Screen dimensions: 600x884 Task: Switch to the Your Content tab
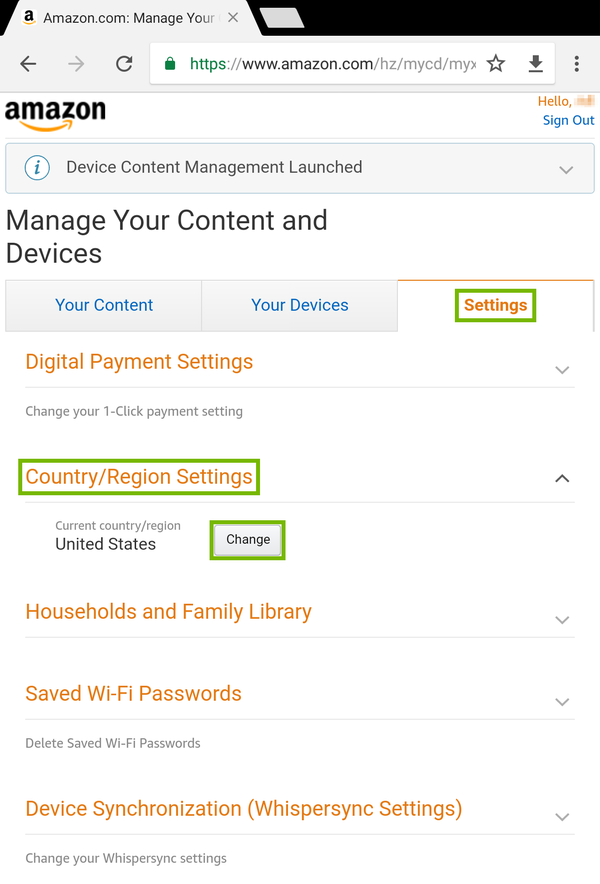coord(104,305)
